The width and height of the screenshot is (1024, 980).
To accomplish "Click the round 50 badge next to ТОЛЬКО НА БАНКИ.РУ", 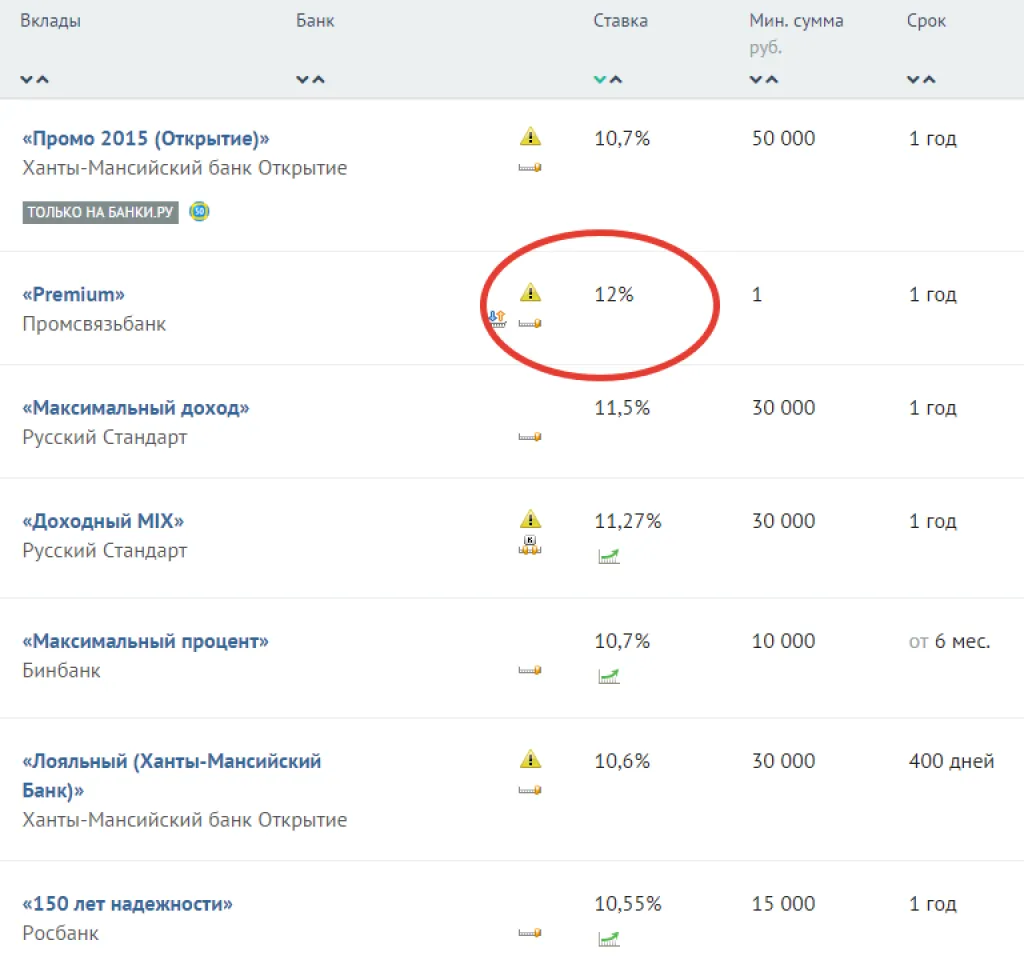I will point(200,211).
